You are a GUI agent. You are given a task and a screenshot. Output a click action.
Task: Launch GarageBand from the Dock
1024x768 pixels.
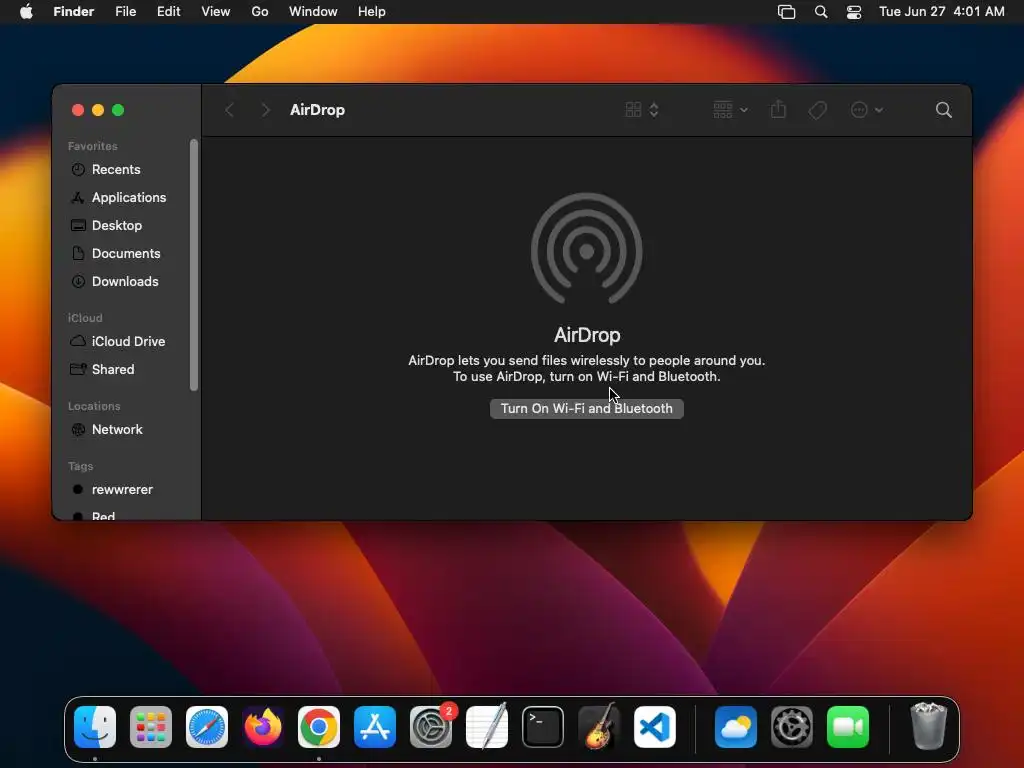599,727
